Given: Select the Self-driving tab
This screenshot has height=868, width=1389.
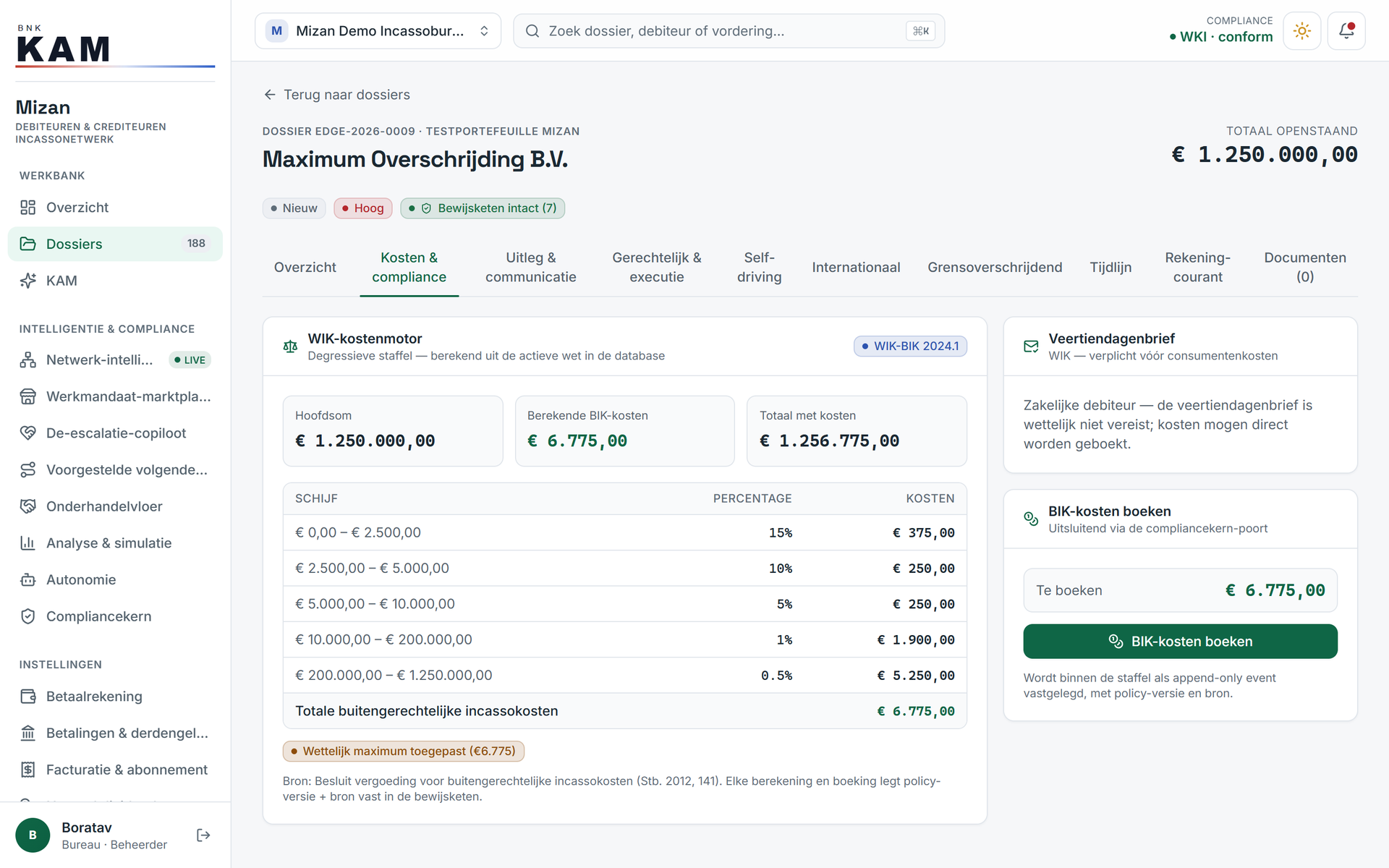Looking at the screenshot, I should click(759, 268).
